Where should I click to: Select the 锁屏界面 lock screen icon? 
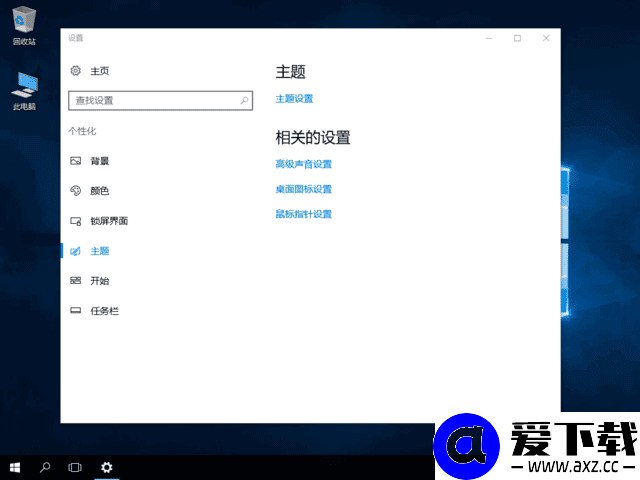(76, 221)
